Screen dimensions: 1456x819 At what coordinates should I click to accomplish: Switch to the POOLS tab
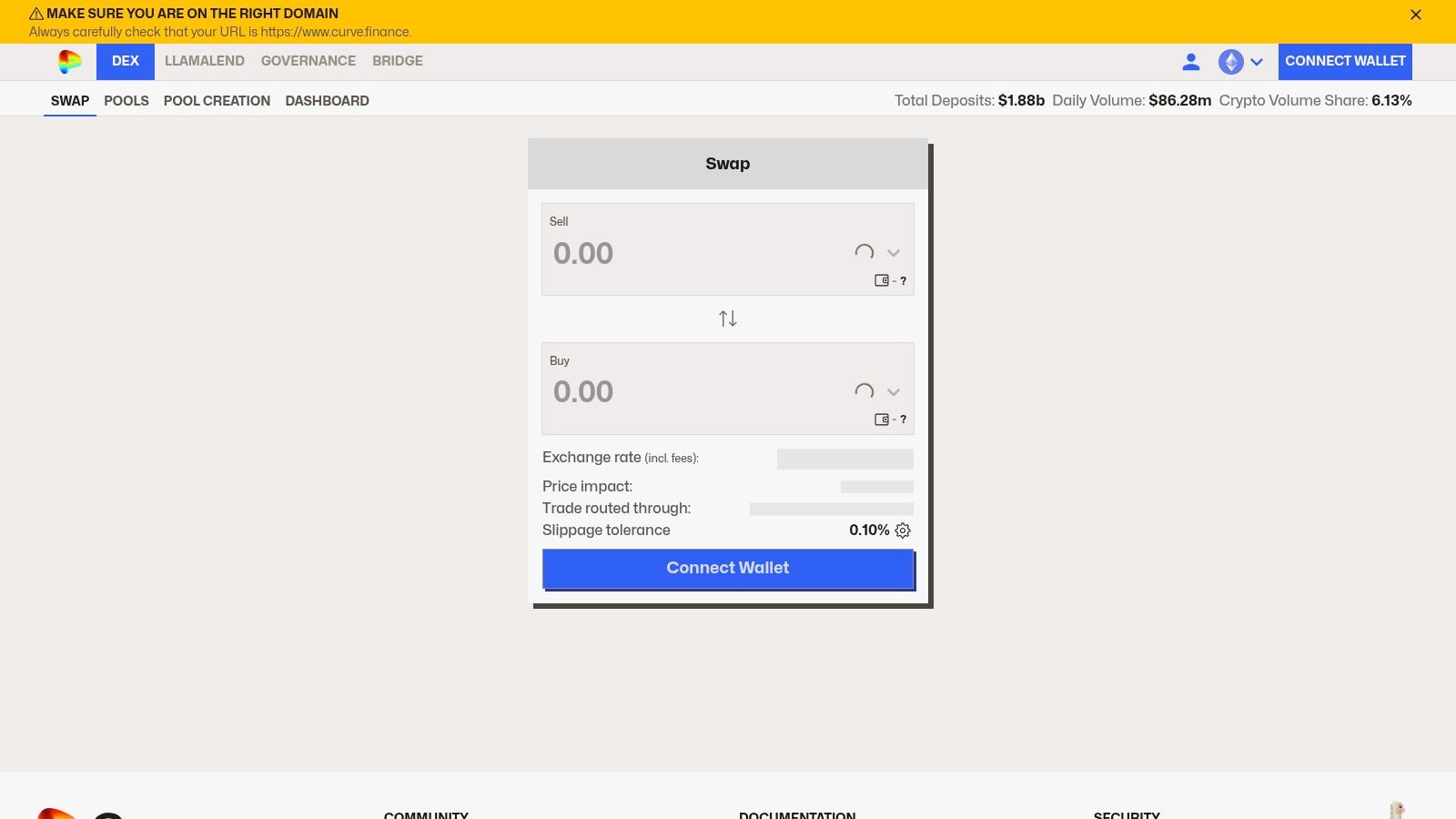coord(126,100)
